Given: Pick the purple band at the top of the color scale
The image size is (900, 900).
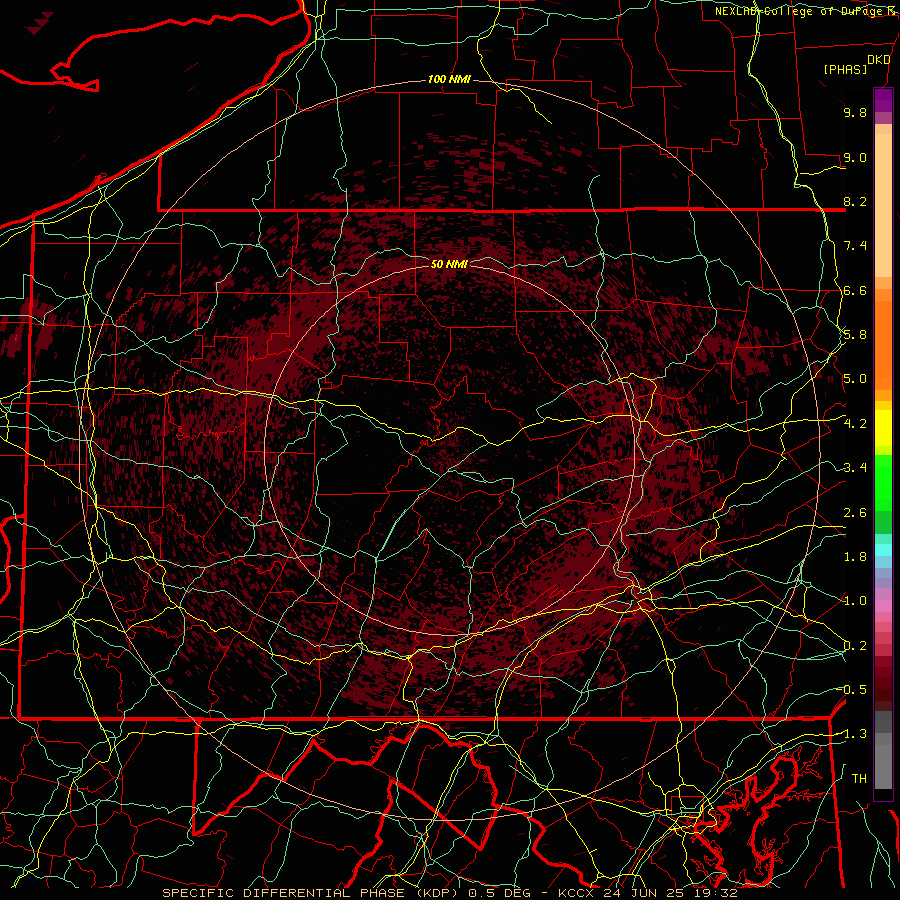Looking at the screenshot, I should click(883, 100).
